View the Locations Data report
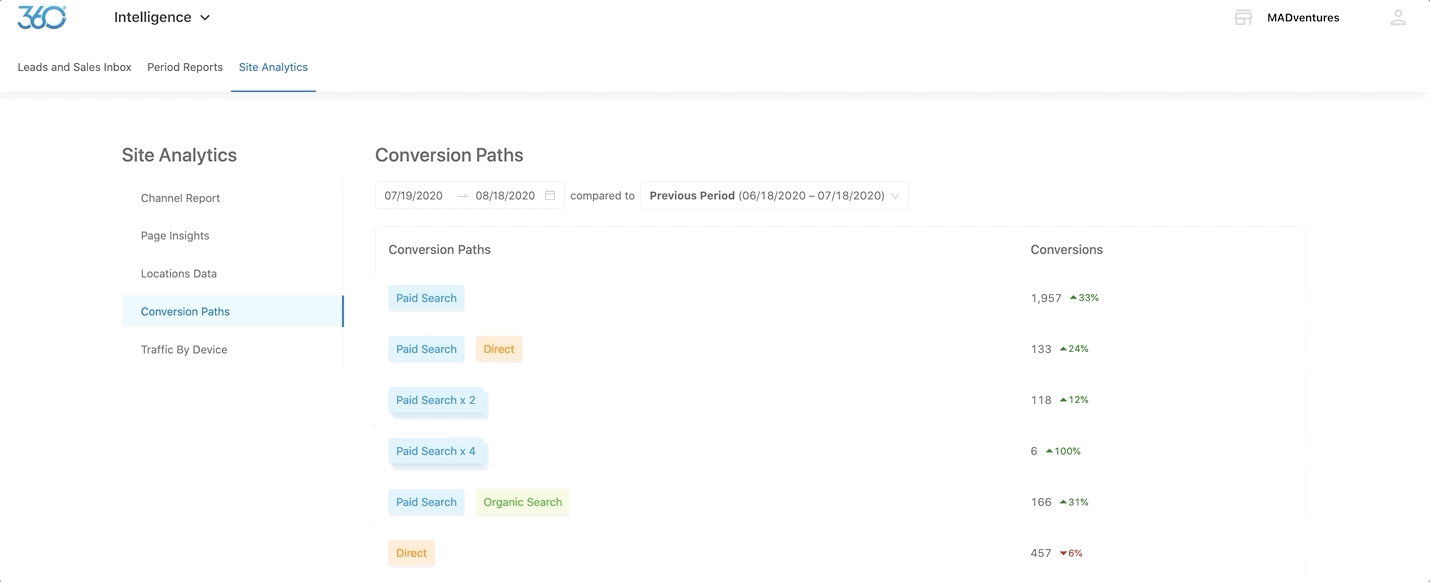The height and width of the screenshot is (582, 1430). pos(178,273)
